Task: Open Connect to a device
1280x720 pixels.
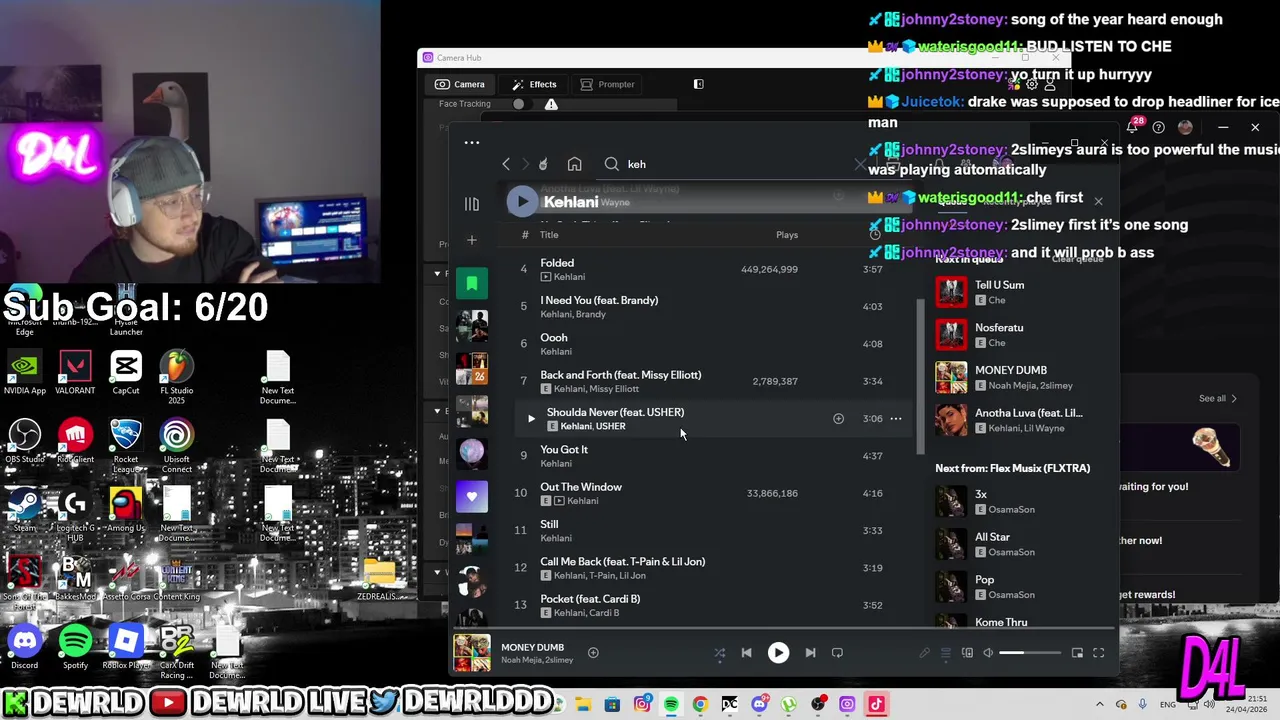Action: click(x=967, y=653)
